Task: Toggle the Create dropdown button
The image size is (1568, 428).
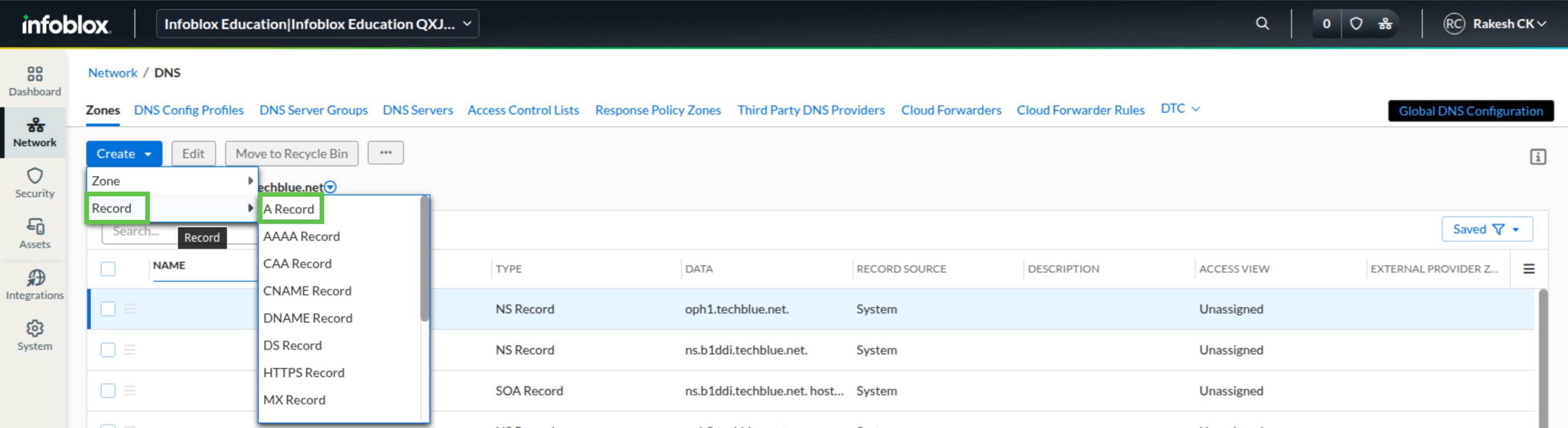Action: [123, 154]
